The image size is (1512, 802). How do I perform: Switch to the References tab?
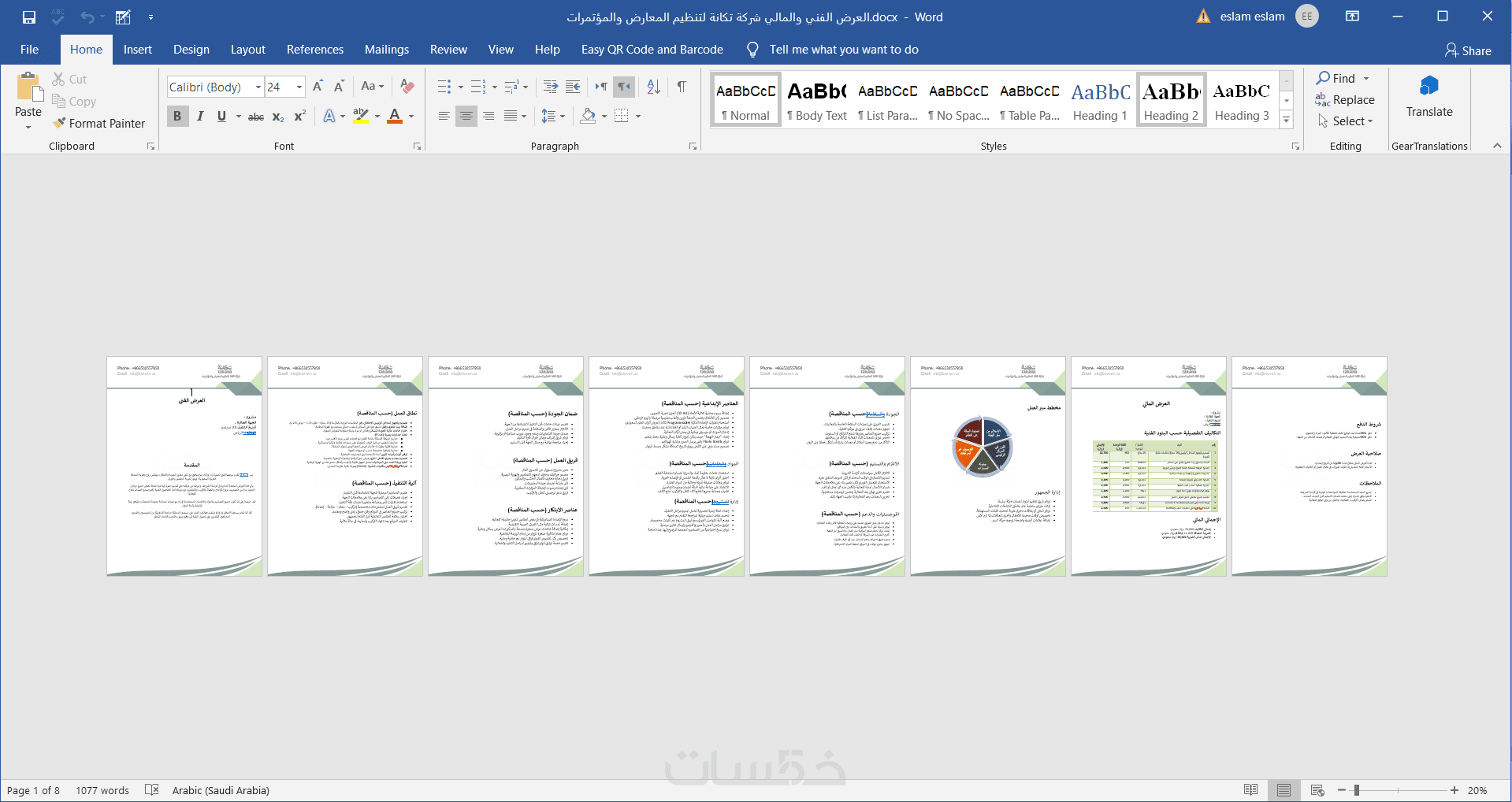click(315, 50)
